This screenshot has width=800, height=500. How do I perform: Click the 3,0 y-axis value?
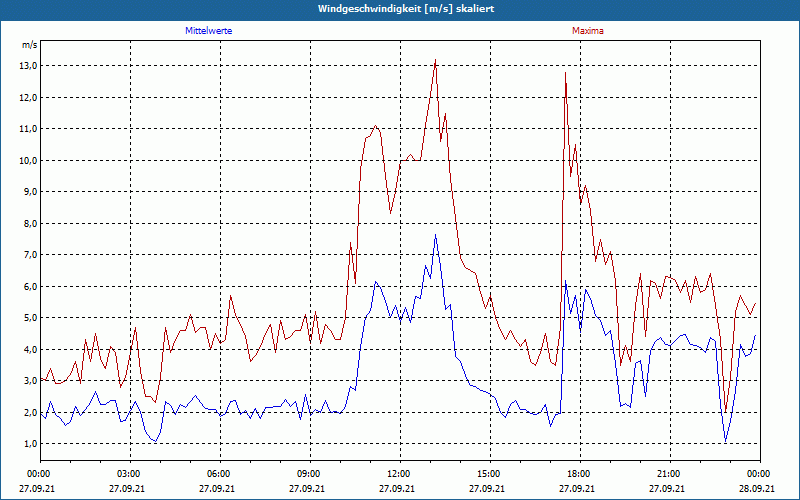pyautogui.click(x=30, y=381)
